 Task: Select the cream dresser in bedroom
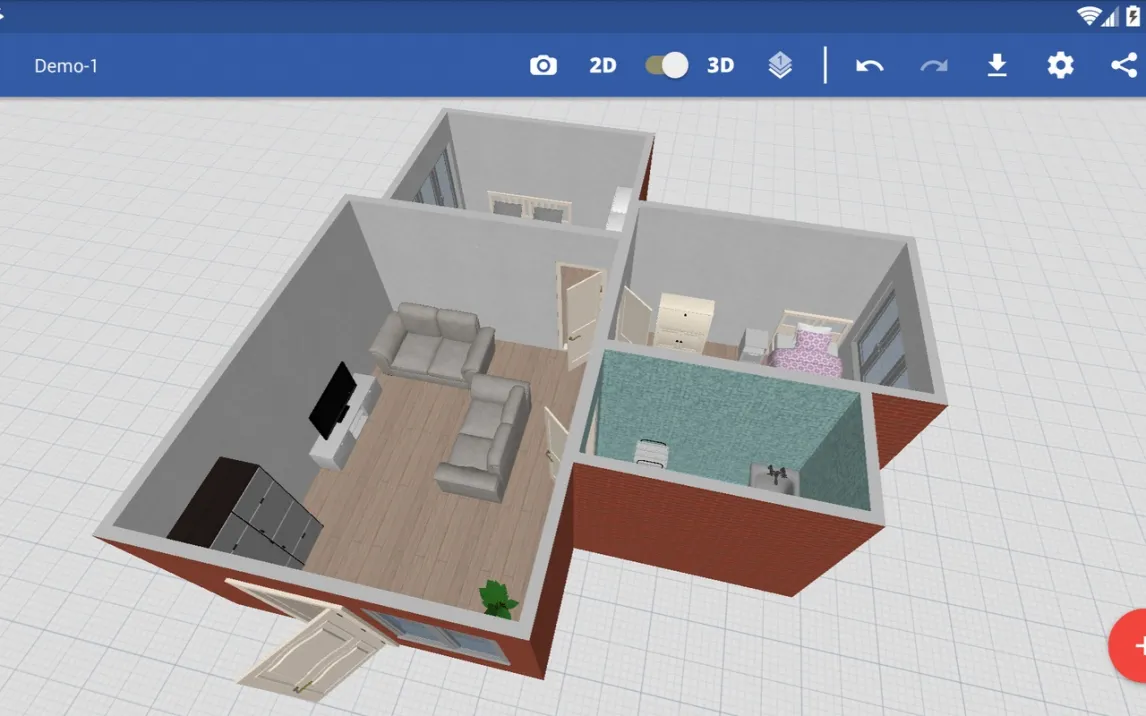[x=684, y=322]
